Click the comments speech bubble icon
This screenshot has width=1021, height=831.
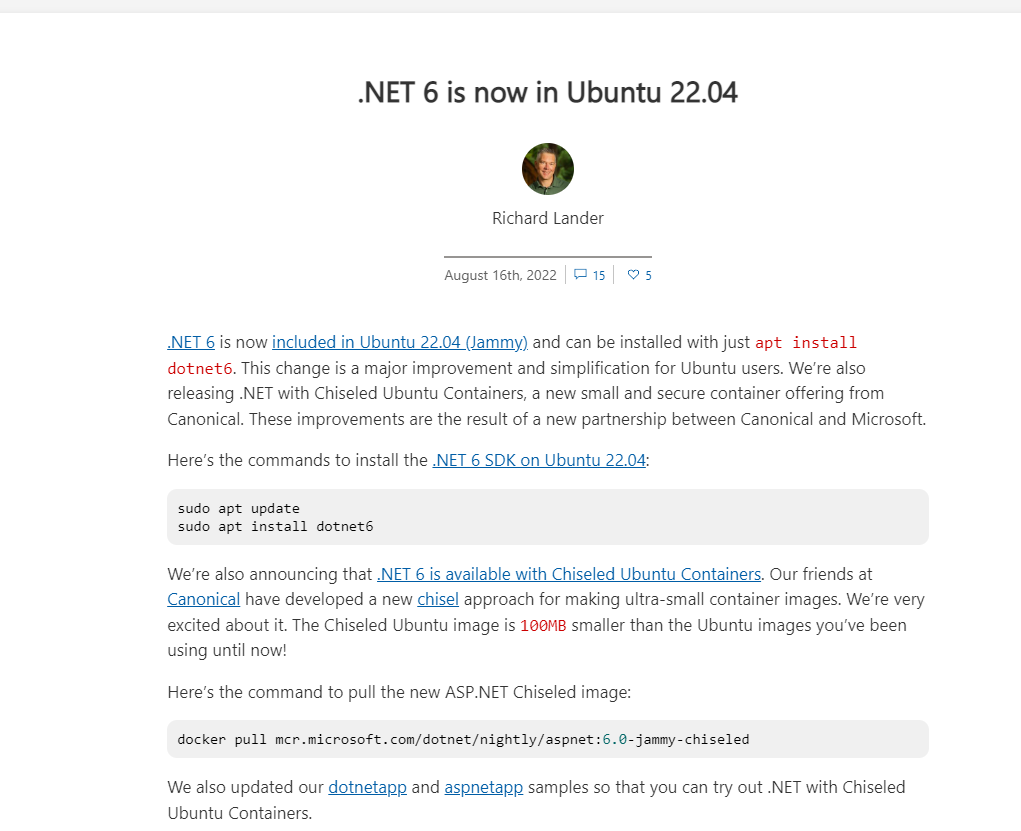point(580,275)
